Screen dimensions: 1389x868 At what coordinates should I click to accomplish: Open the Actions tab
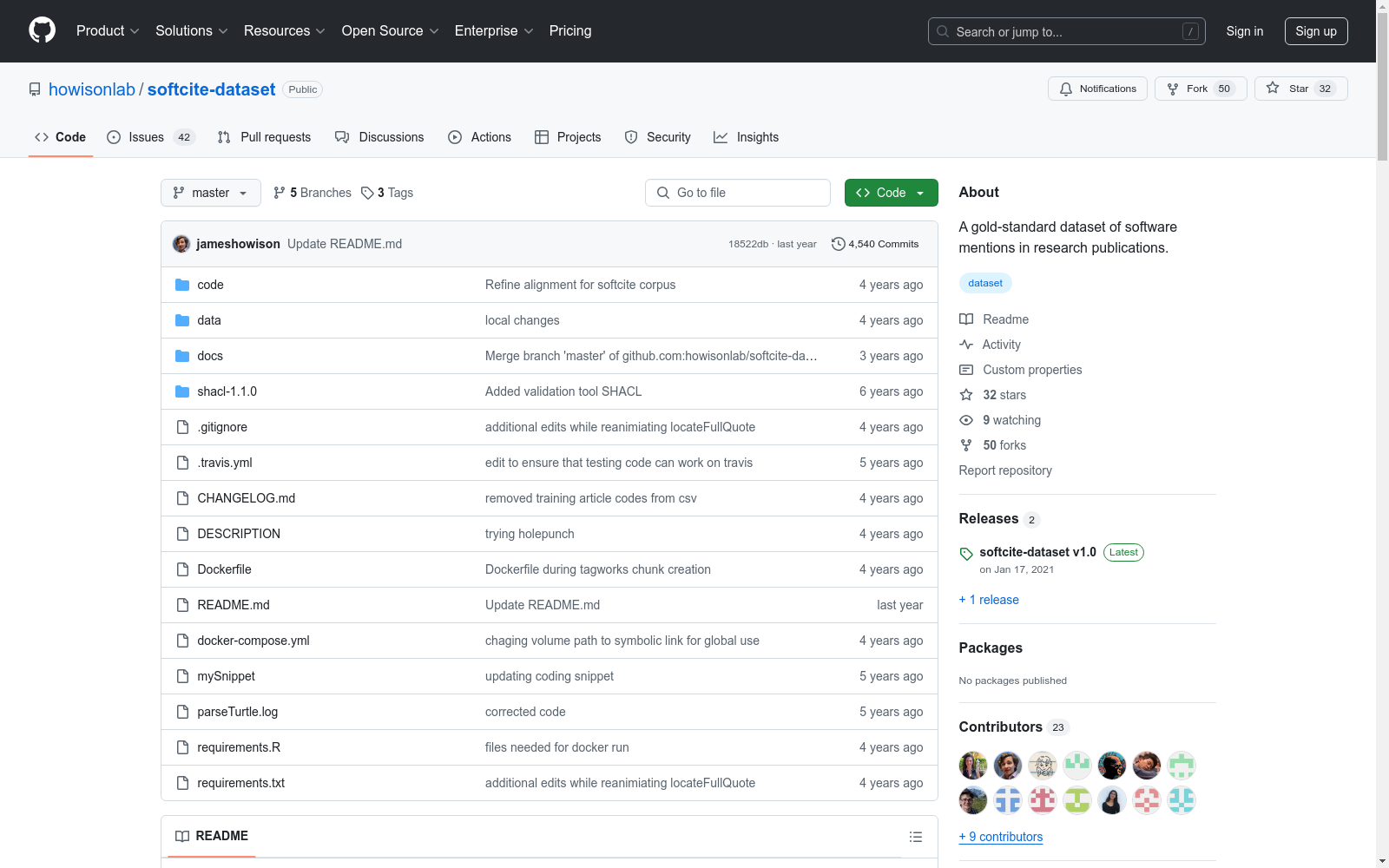[479, 137]
